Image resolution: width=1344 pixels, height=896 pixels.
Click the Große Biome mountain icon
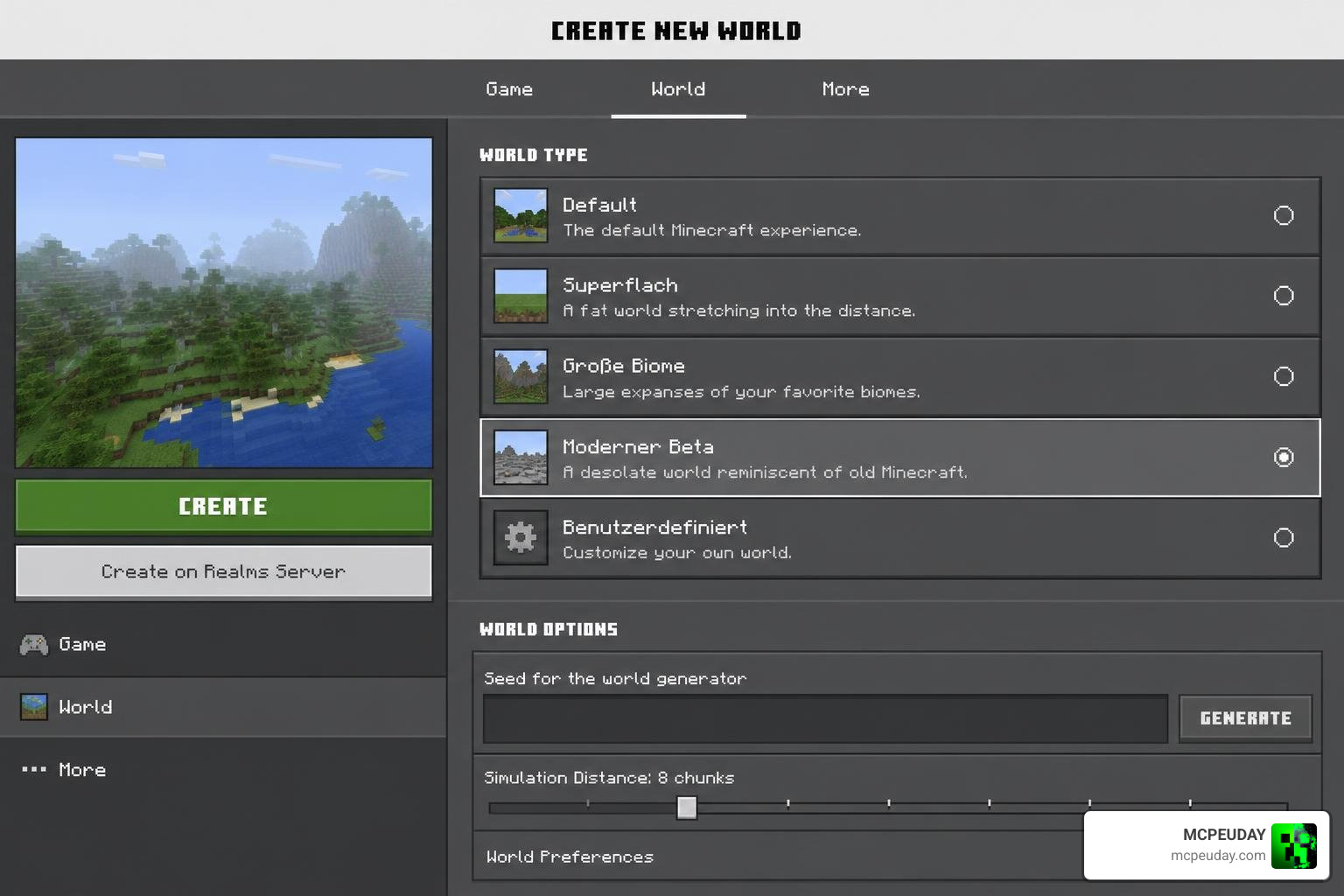[521, 376]
